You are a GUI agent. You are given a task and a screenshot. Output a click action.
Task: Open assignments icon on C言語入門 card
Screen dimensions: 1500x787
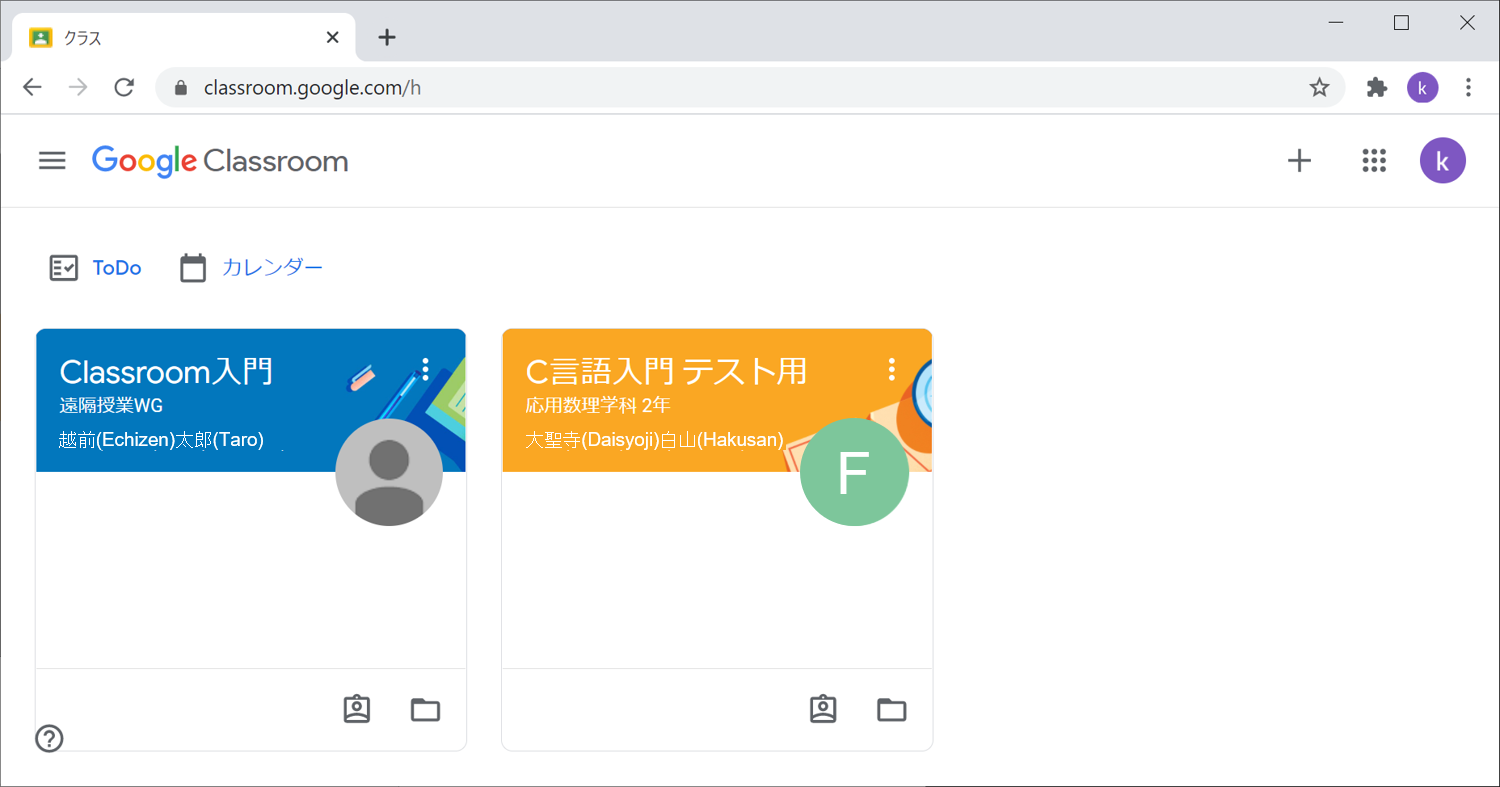(823, 709)
